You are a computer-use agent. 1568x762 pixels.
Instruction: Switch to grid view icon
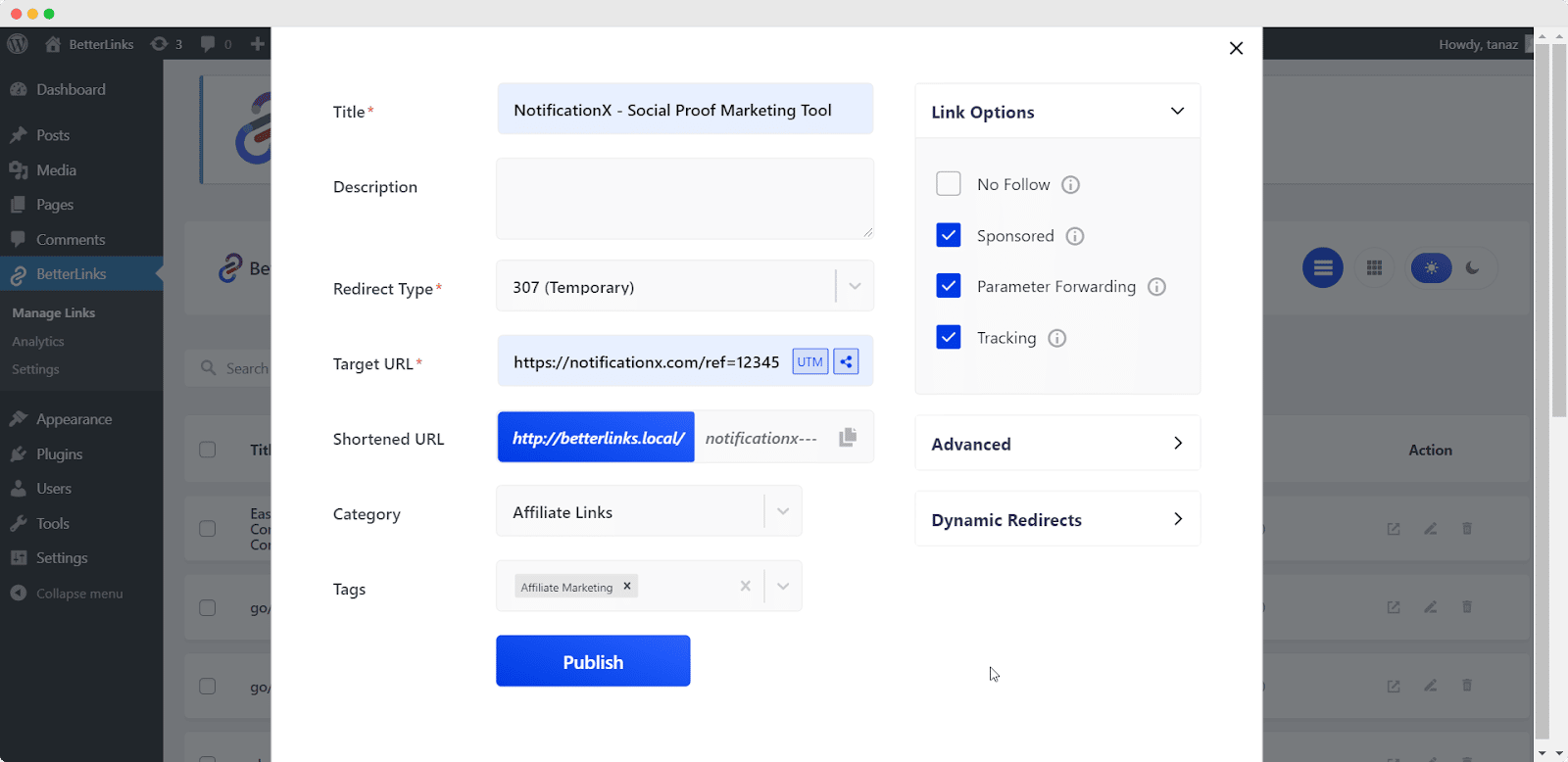click(1374, 267)
